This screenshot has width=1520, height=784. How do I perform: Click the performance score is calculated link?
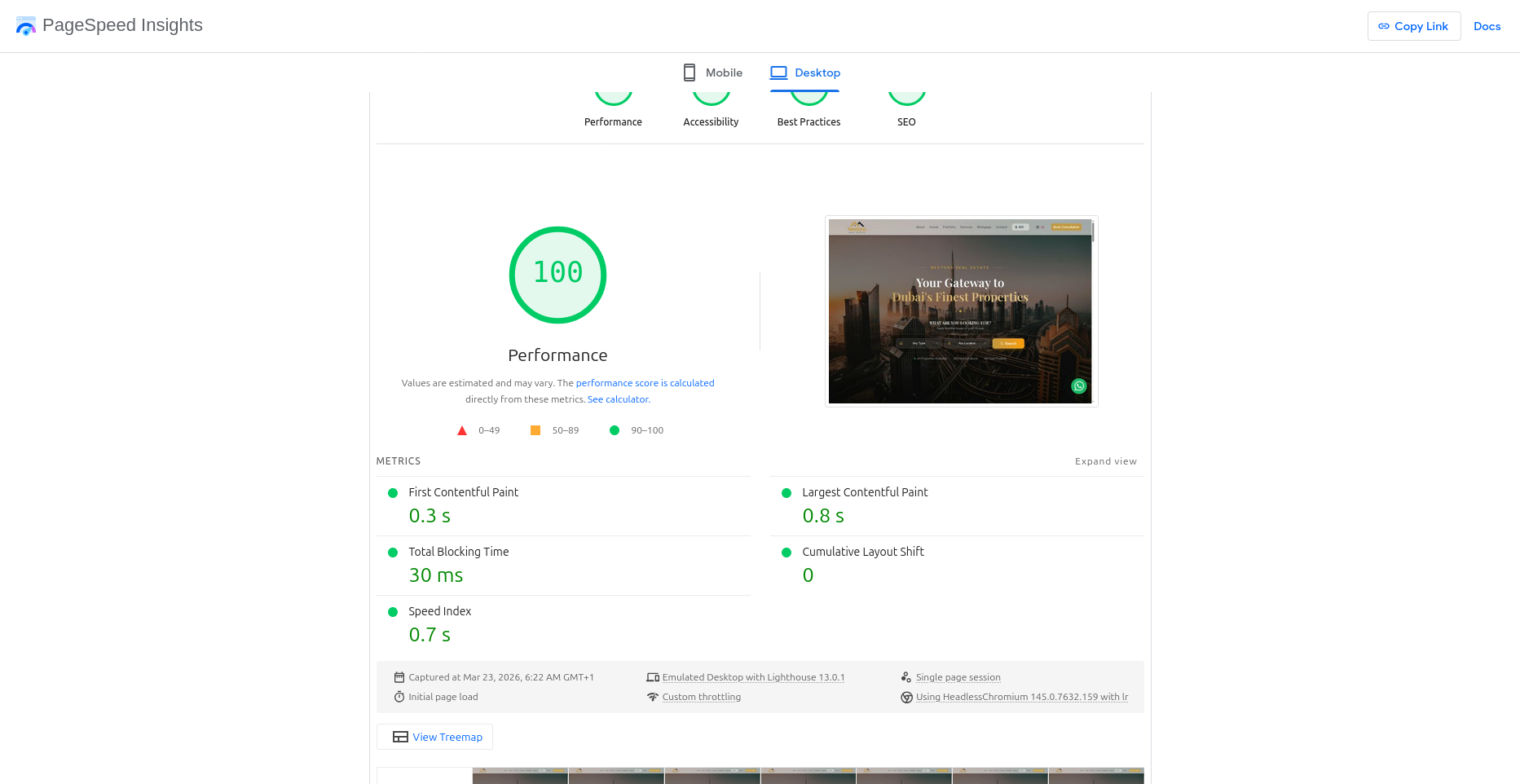[645, 383]
